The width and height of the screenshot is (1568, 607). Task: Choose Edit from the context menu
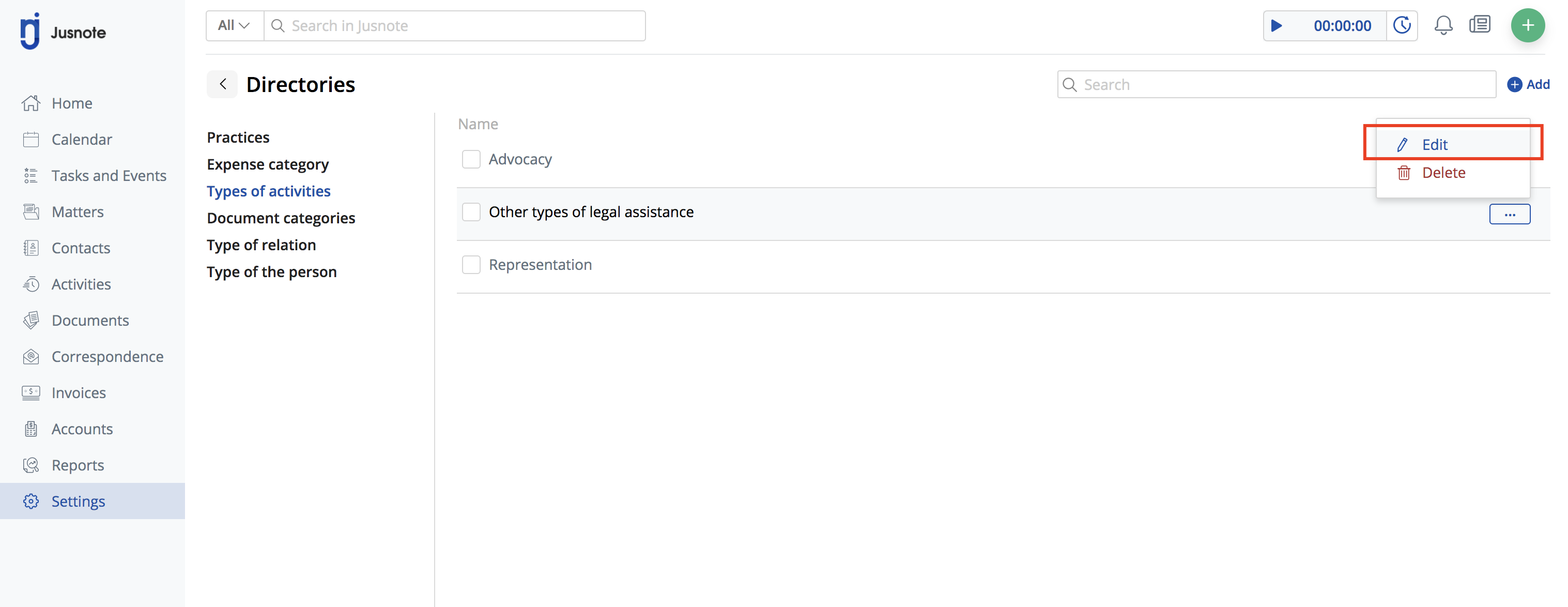[x=1453, y=144]
